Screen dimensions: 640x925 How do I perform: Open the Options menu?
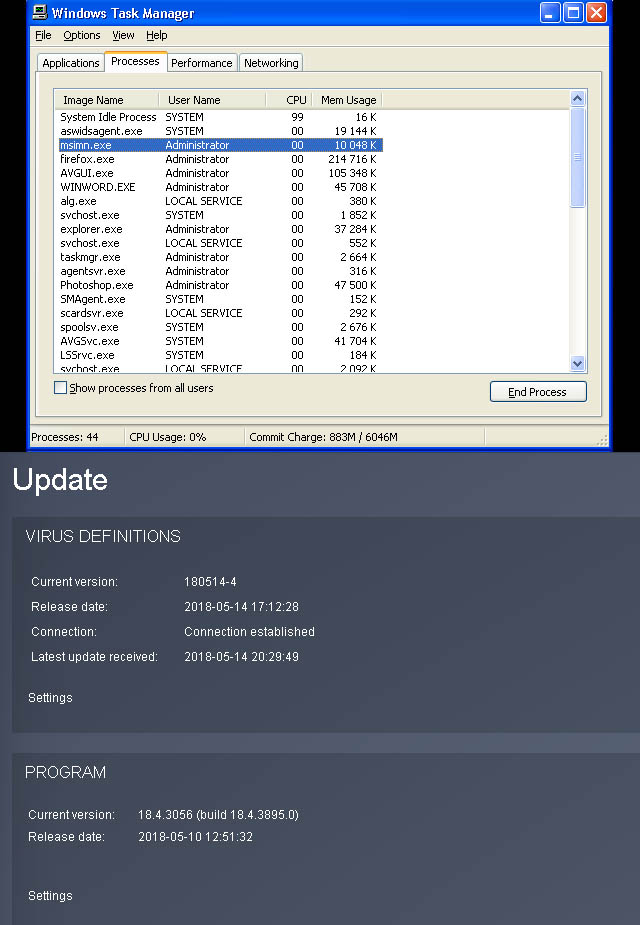82,35
